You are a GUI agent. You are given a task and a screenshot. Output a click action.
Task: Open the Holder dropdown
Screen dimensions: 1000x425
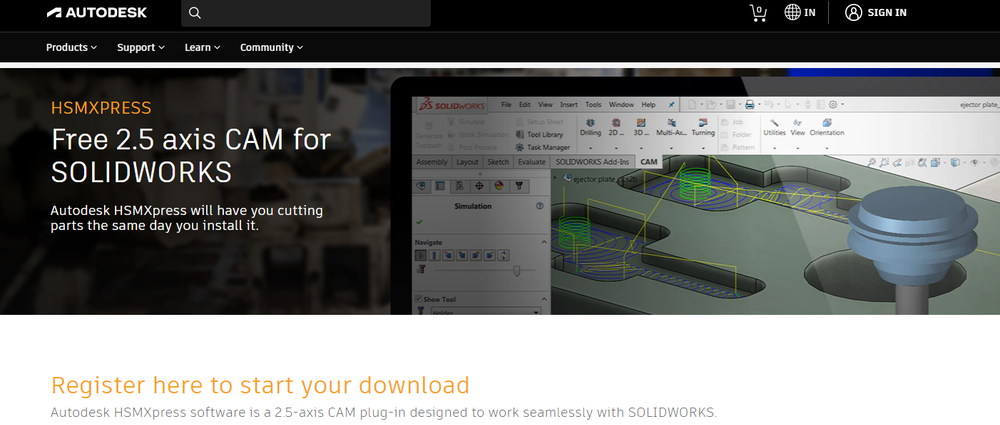(486, 311)
